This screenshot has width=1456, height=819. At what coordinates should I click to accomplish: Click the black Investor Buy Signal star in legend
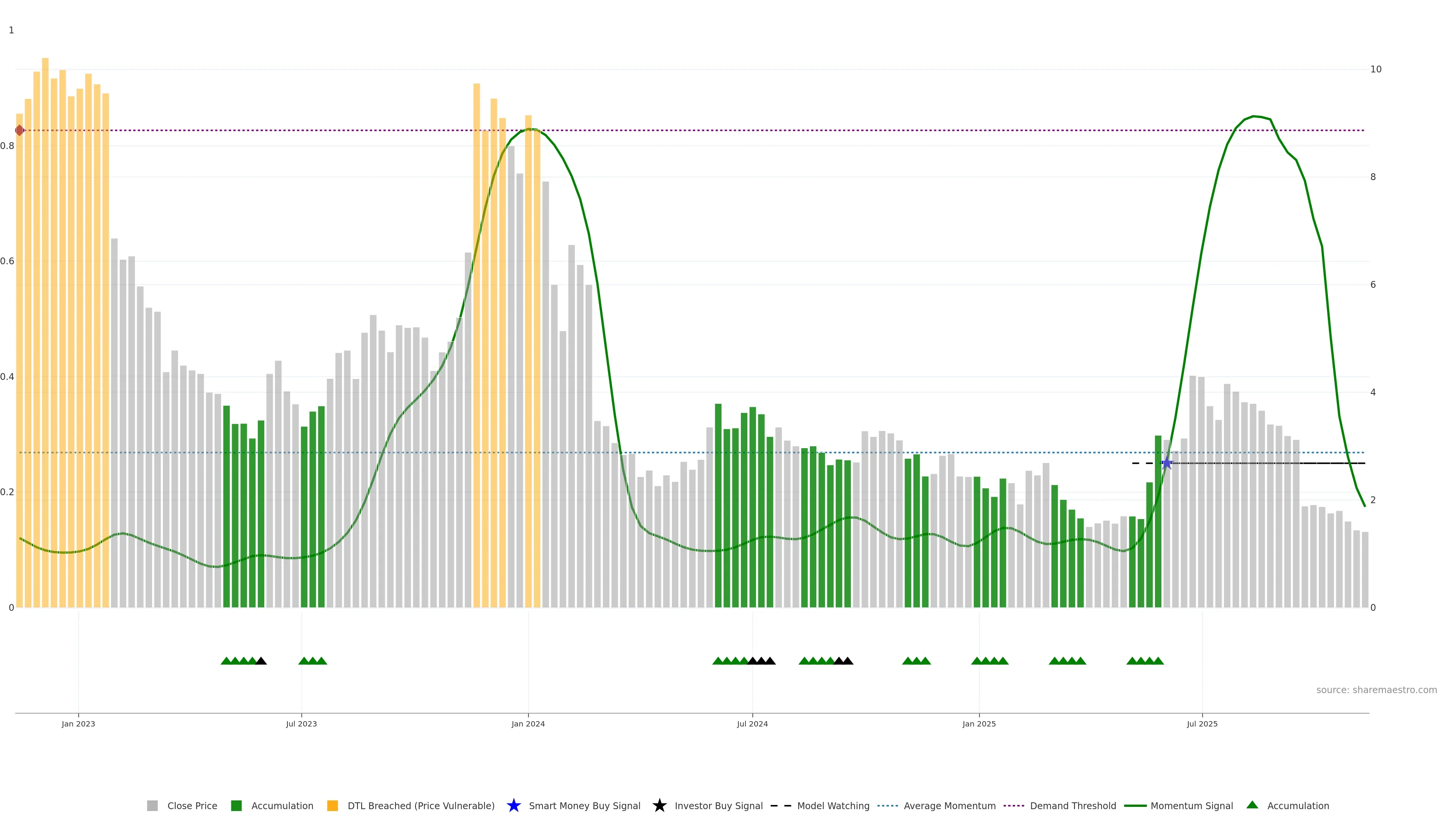tap(659, 805)
